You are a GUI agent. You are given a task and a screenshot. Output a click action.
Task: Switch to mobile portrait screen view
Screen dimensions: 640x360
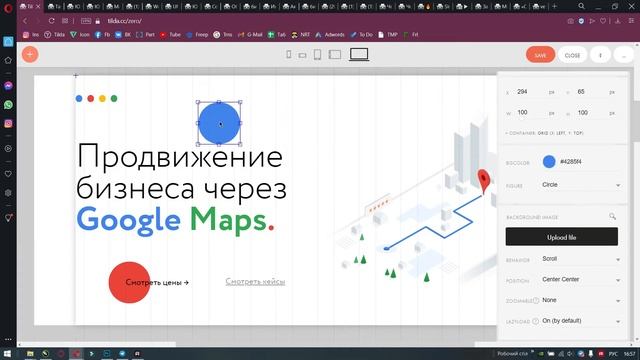click(x=289, y=54)
